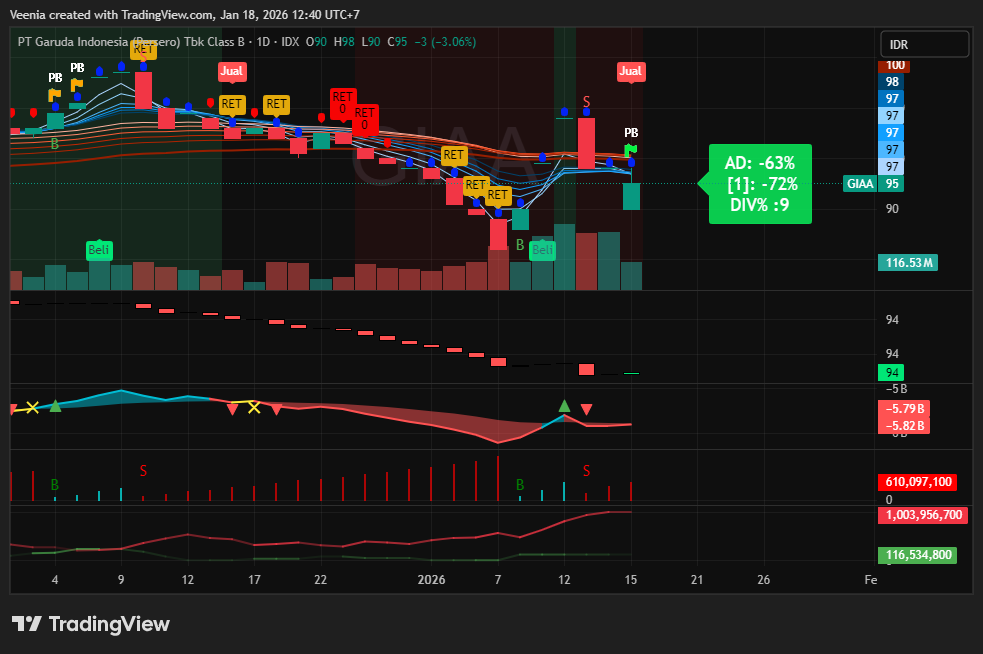
Task: Click the white 'PB' label above the green flag
Action: click(x=631, y=133)
